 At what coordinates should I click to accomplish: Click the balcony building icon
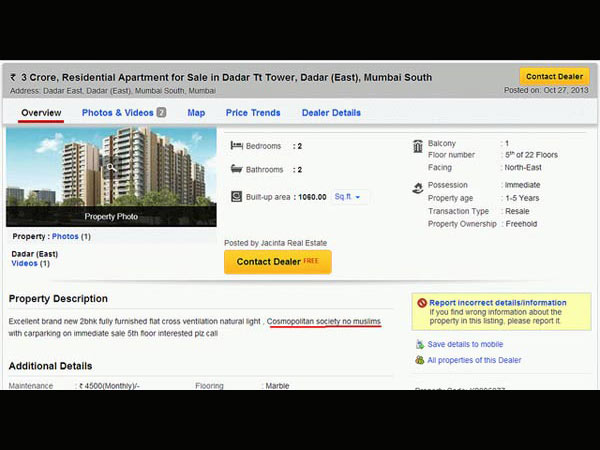coord(418,146)
